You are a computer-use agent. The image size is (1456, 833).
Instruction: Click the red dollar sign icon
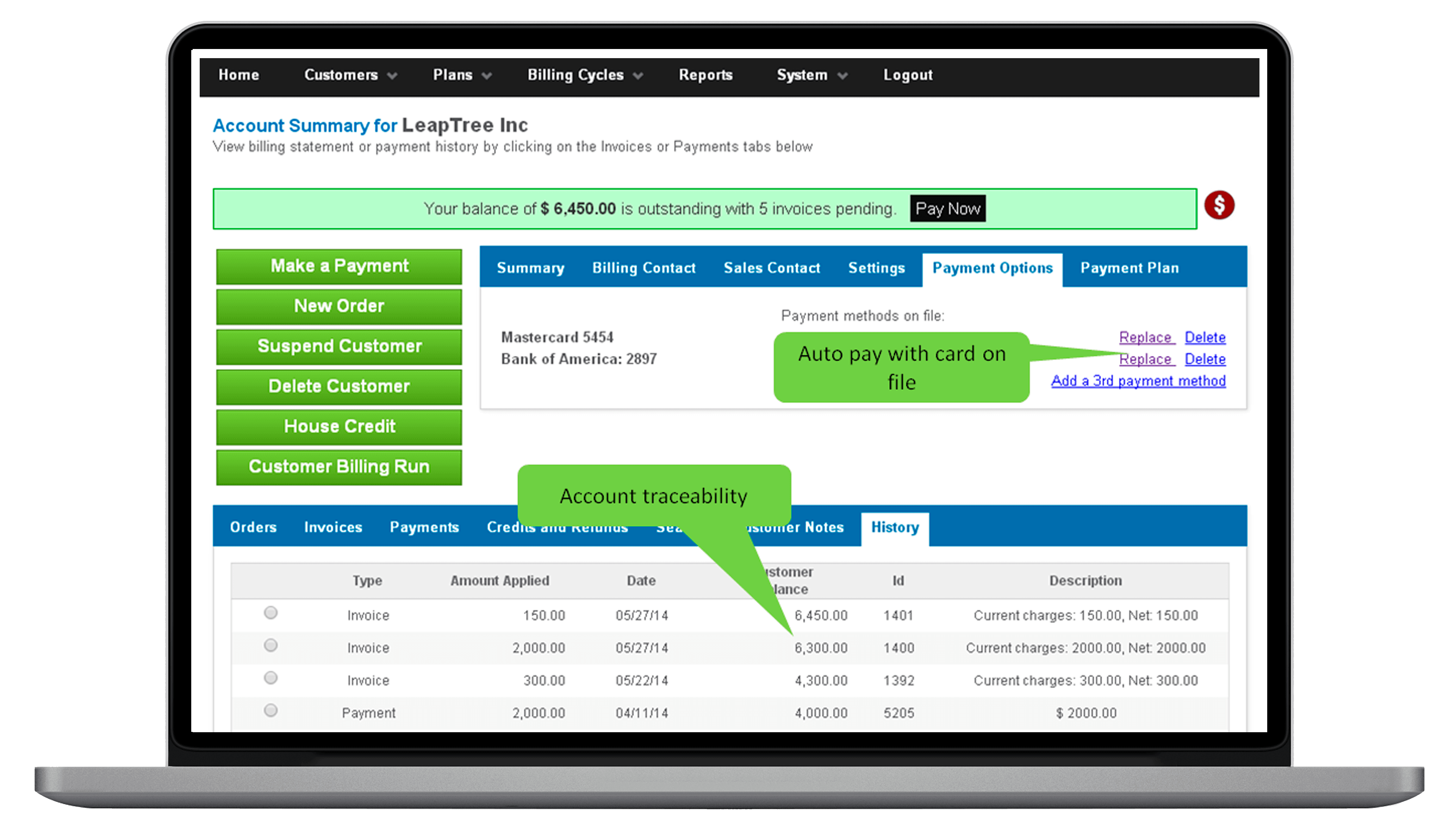point(1219,205)
